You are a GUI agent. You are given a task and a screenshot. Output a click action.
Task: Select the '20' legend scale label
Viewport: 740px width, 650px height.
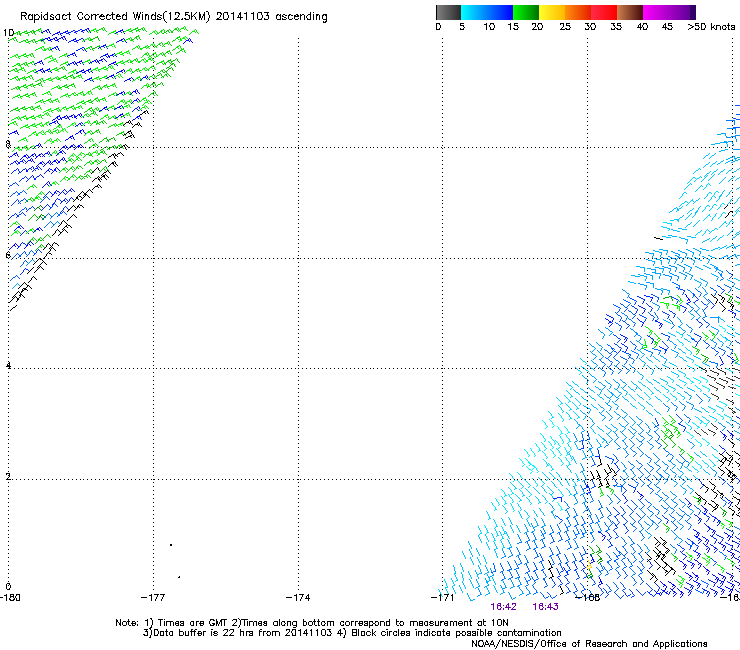(x=537, y=27)
